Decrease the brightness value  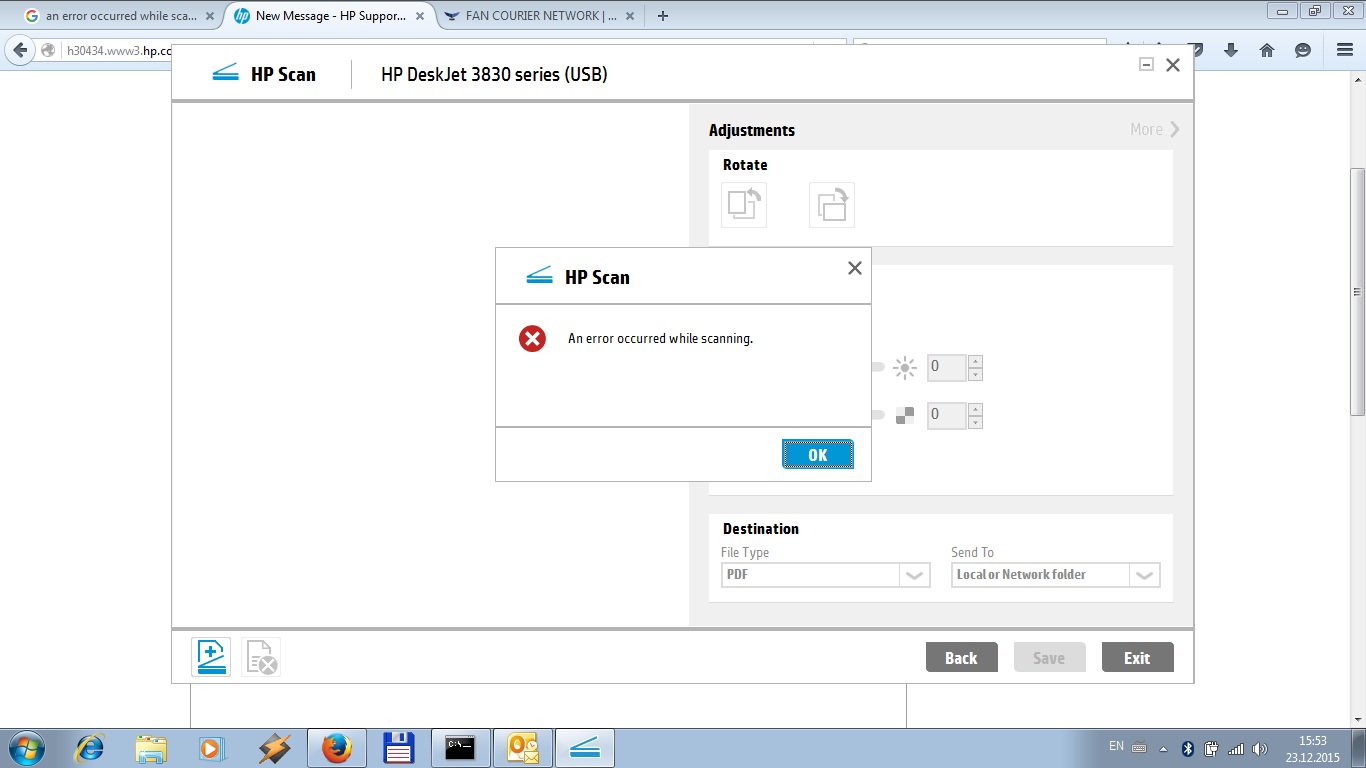point(976,374)
